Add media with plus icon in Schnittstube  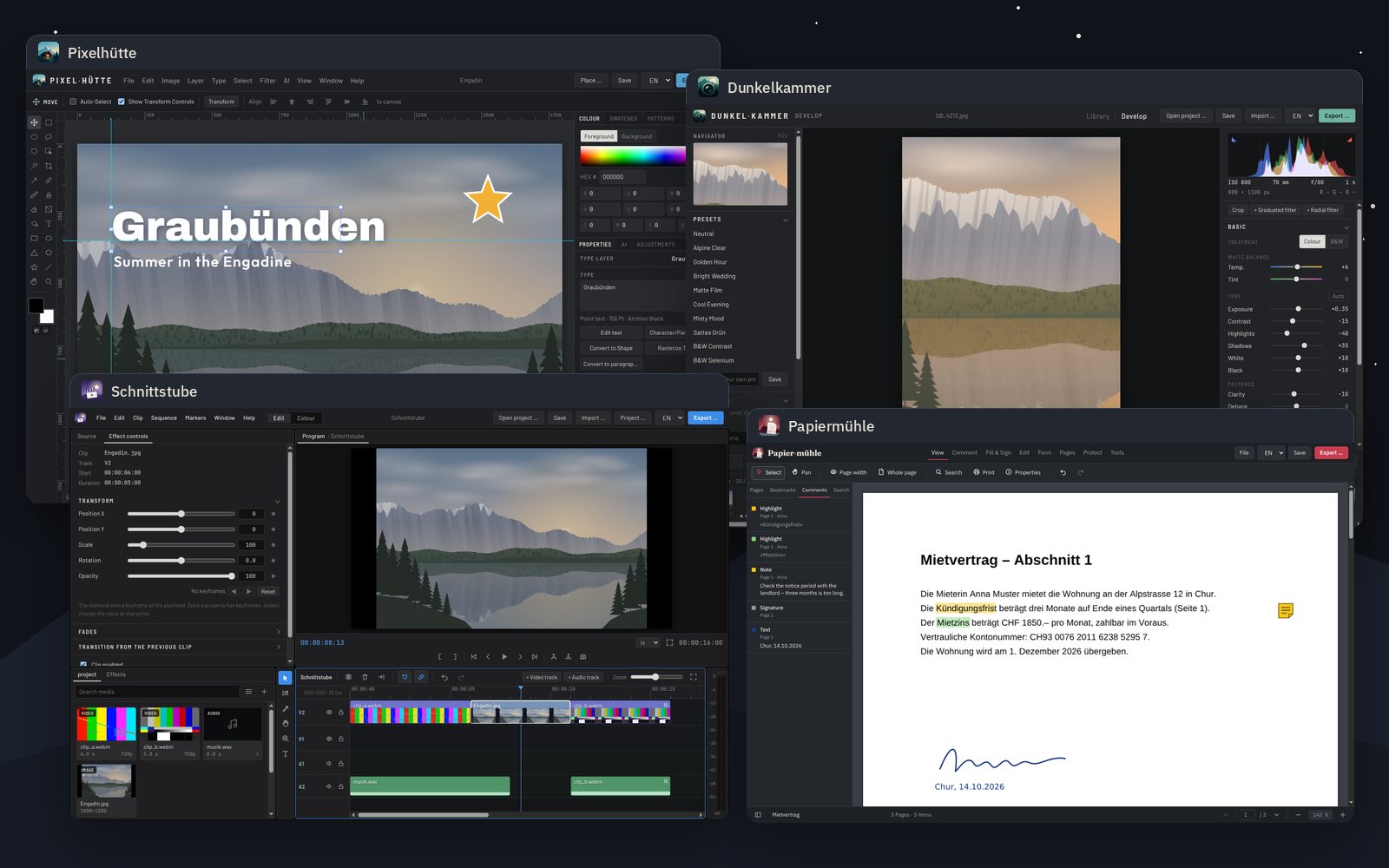pyautogui.click(x=265, y=692)
